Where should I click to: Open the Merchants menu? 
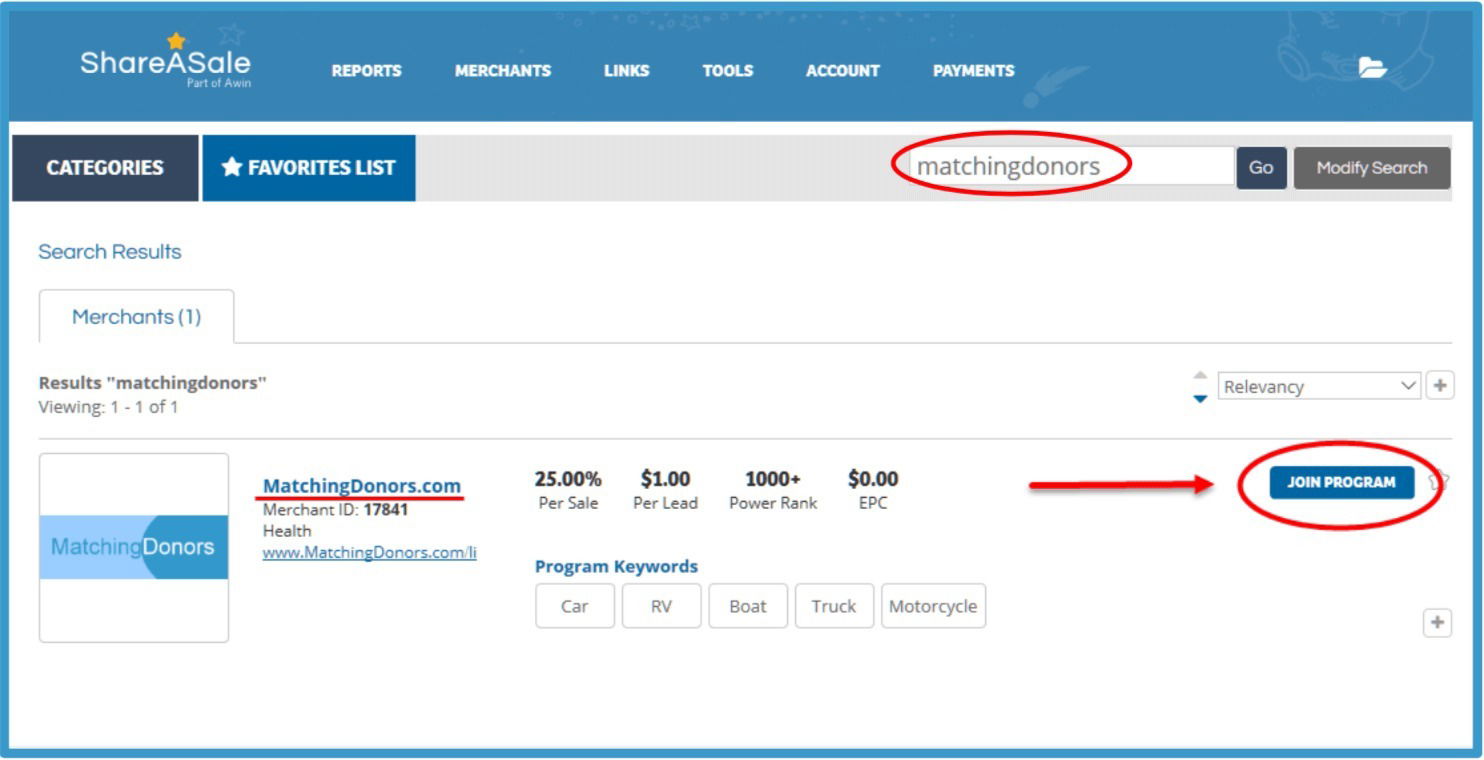(x=503, y=71)
